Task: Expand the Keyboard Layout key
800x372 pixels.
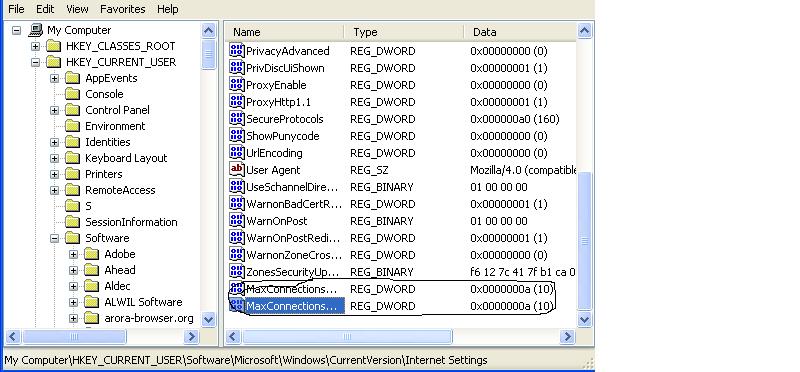Action: coord(54,158)
